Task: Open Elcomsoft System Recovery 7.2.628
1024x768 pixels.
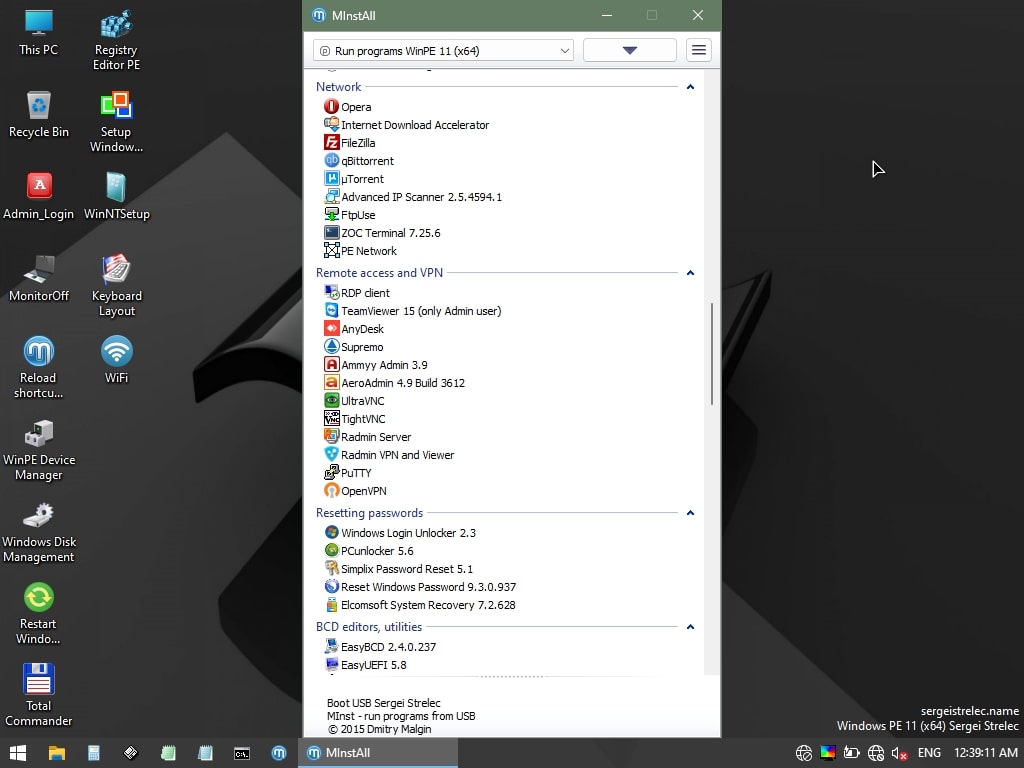Action: (420, 605)
